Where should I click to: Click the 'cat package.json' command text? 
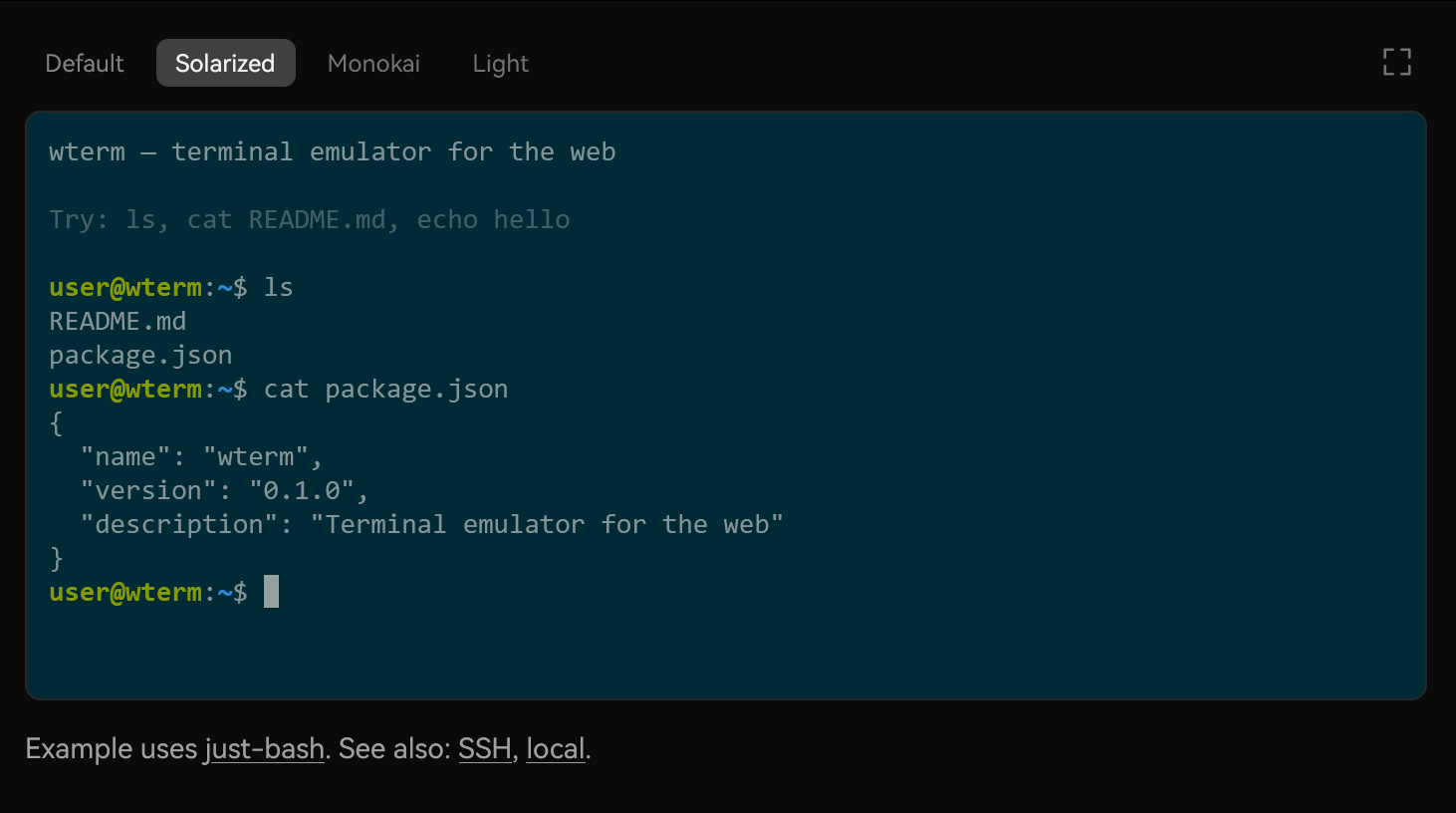[x=385, y=389]
